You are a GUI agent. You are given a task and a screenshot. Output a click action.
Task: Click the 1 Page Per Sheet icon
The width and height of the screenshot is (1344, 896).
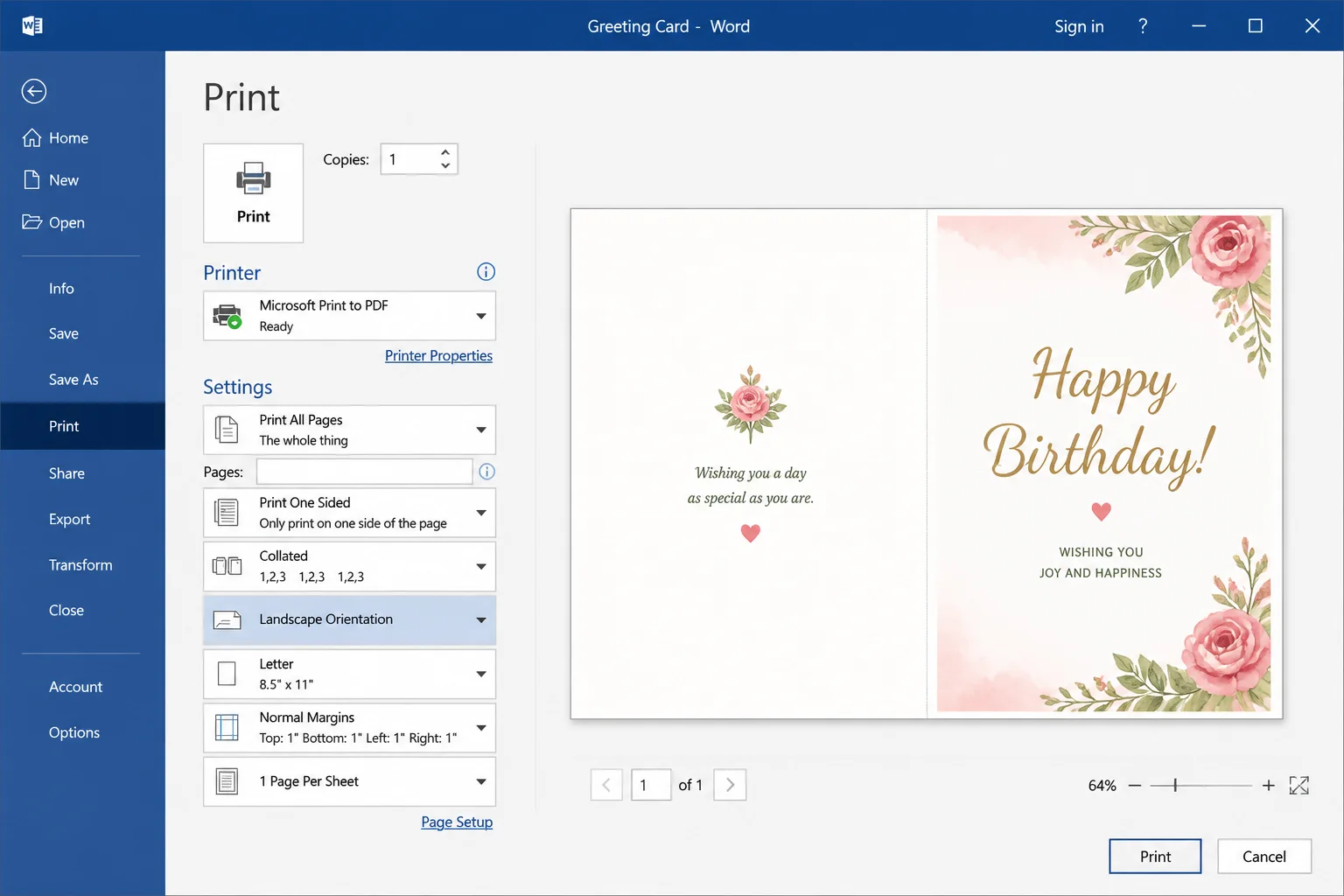(227, 781)
